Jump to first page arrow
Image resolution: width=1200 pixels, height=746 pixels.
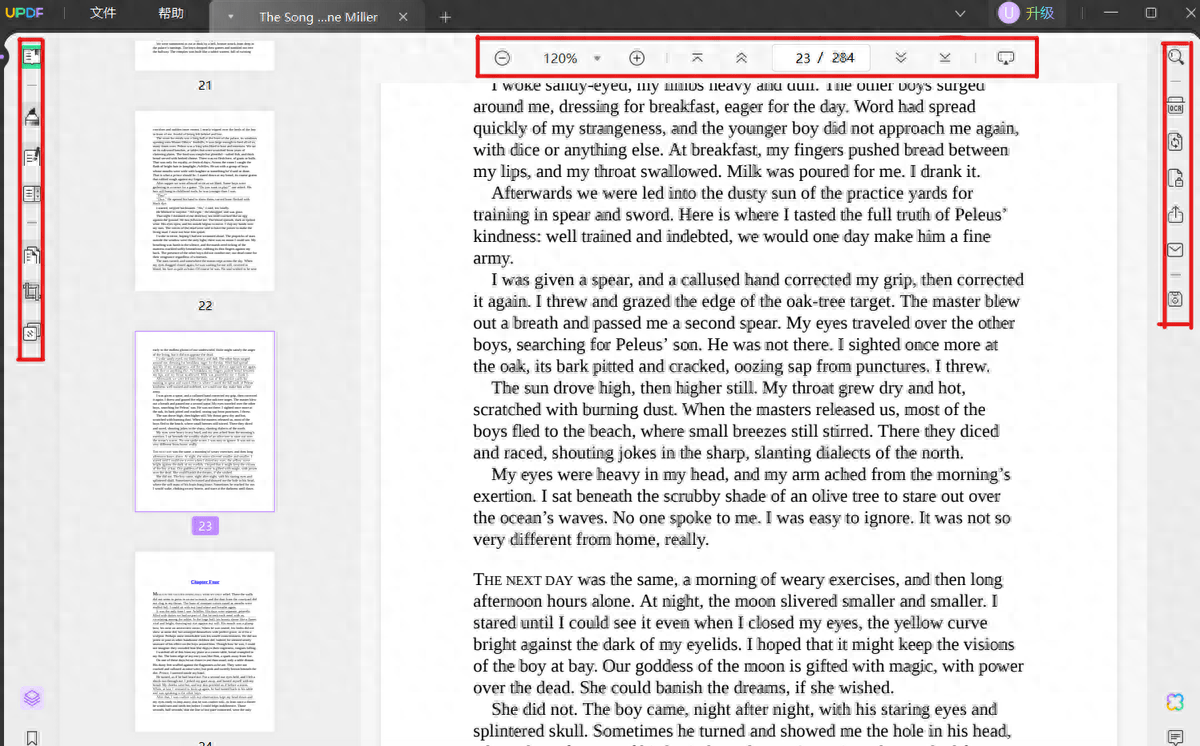(x=698, y=58)
